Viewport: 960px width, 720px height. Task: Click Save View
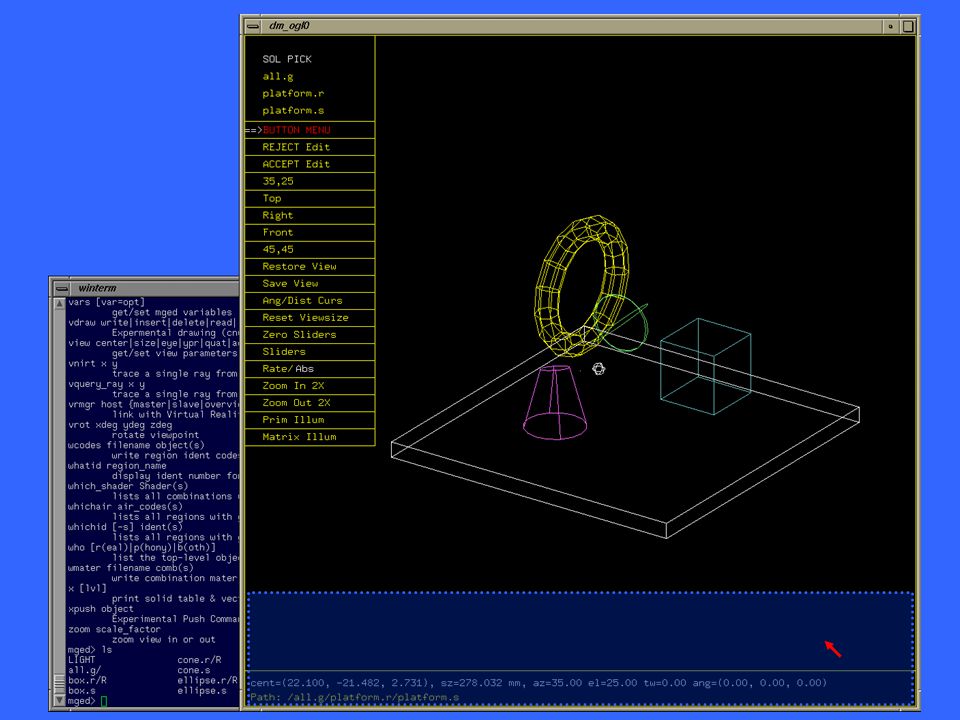point(310,284)
